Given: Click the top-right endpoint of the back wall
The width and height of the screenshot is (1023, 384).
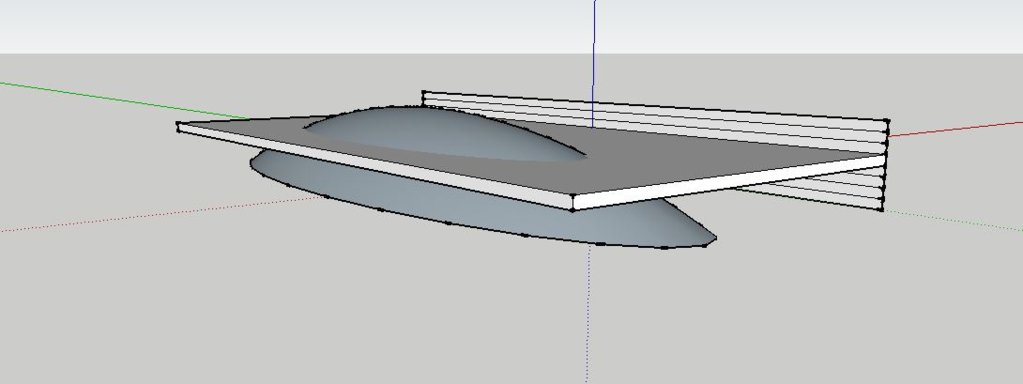Looking at the screenshot, I should click(x=887, y=121).
